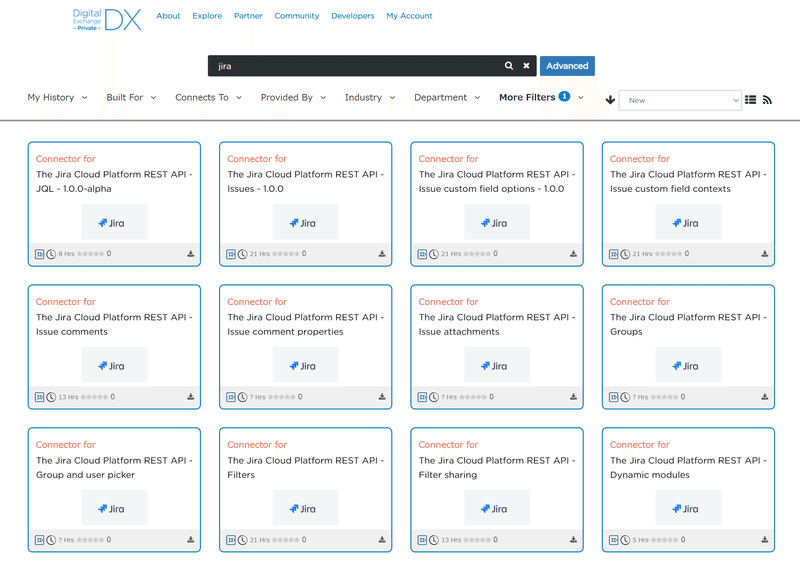This screenshot has width=800, height=563.
Task: Download the Filters connector
Action: pos(382,540)
